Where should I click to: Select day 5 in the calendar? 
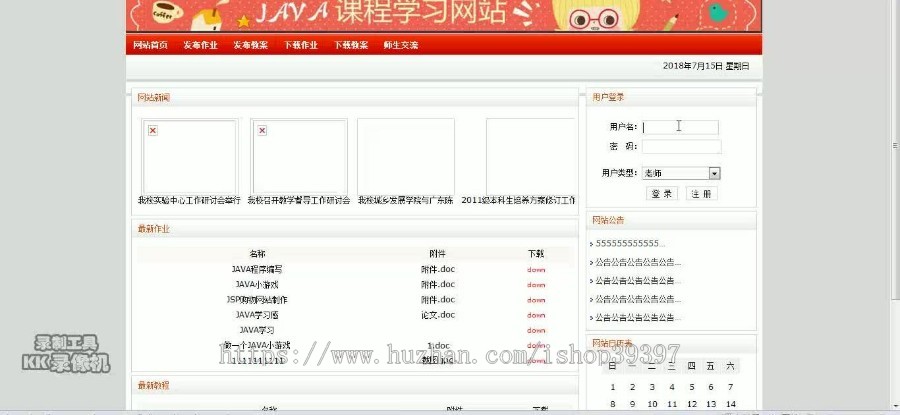692,387
